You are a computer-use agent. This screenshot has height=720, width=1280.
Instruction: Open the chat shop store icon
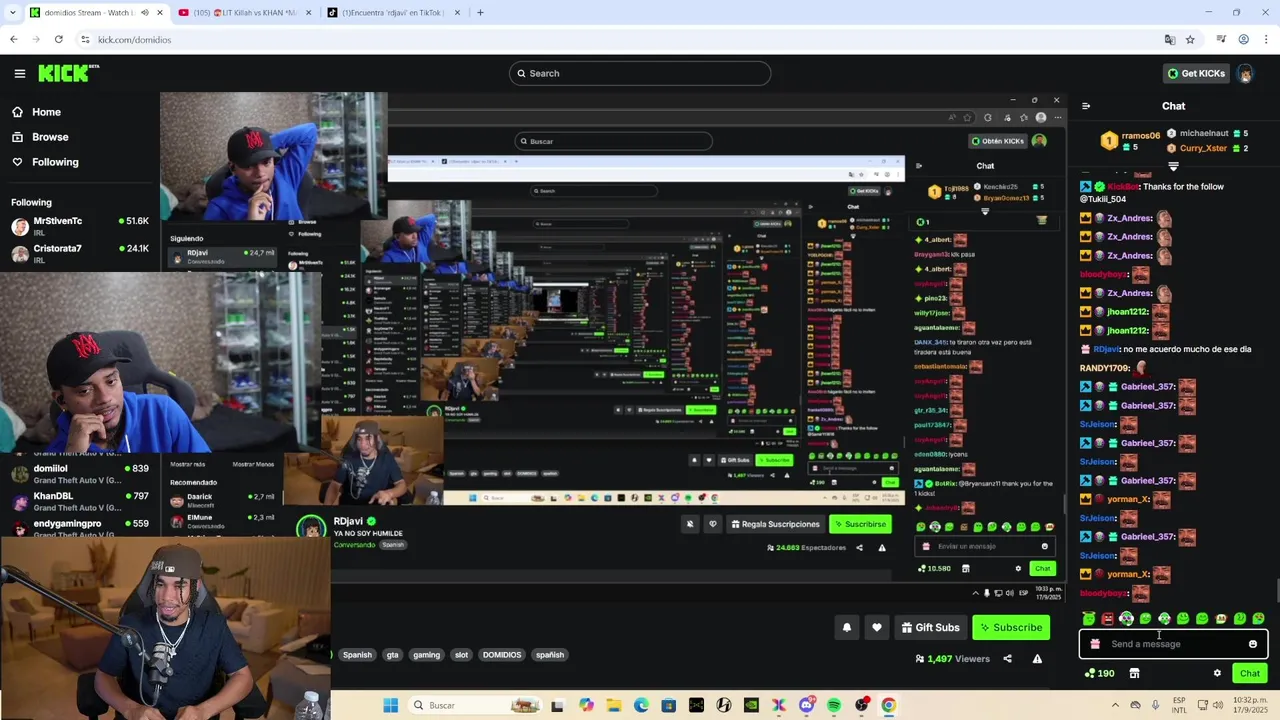[x=1134, y=673]
